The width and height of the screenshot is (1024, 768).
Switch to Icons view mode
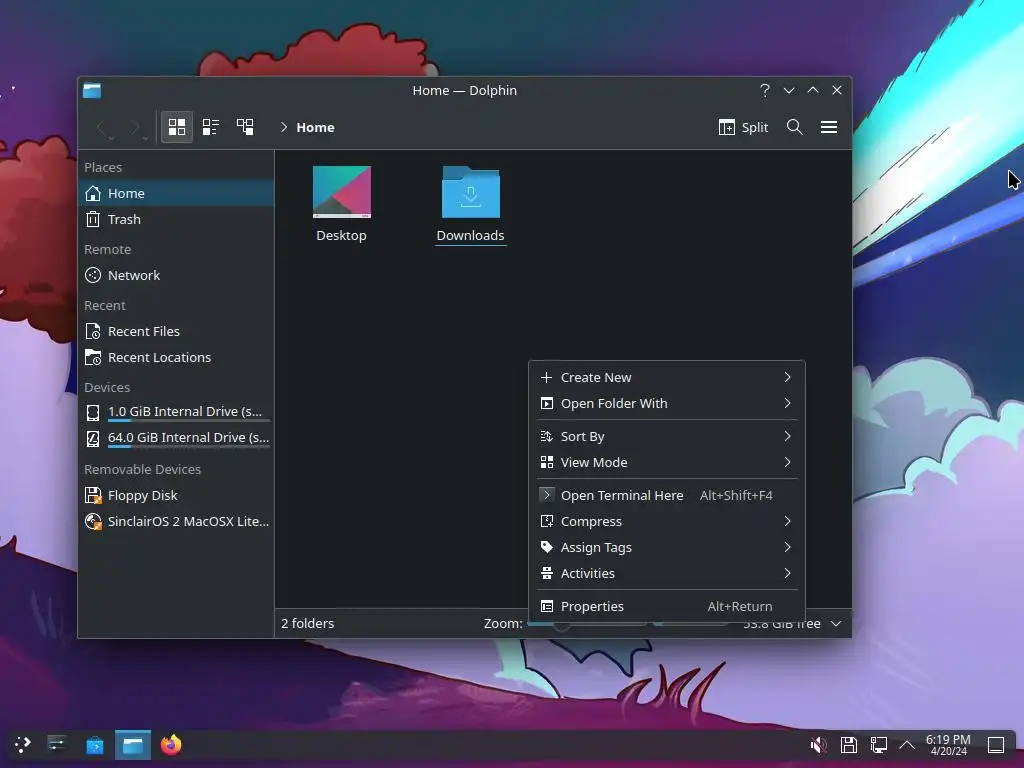click(x=177, y=127)
